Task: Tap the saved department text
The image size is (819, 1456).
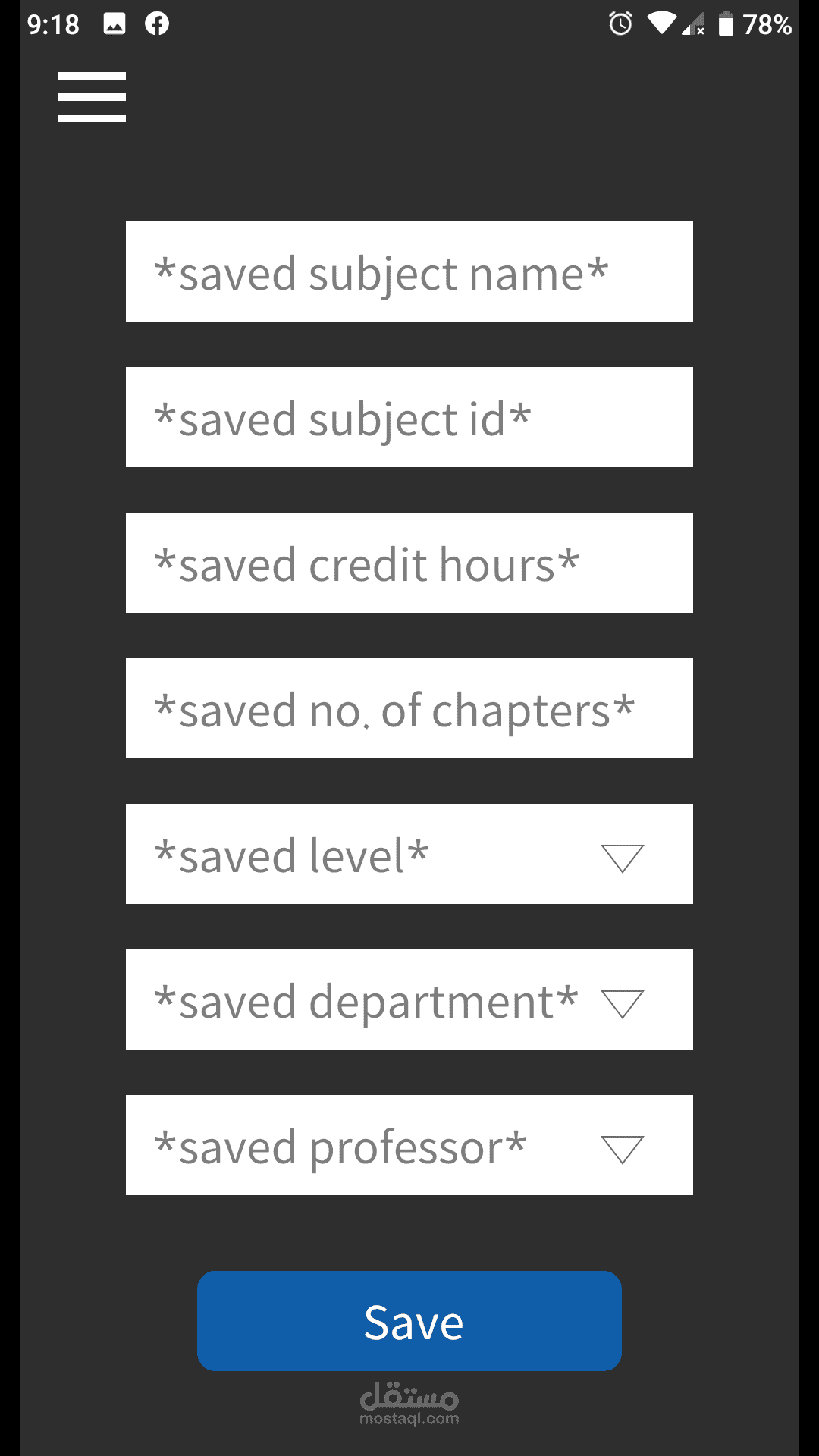Action: pos(366,1001)
